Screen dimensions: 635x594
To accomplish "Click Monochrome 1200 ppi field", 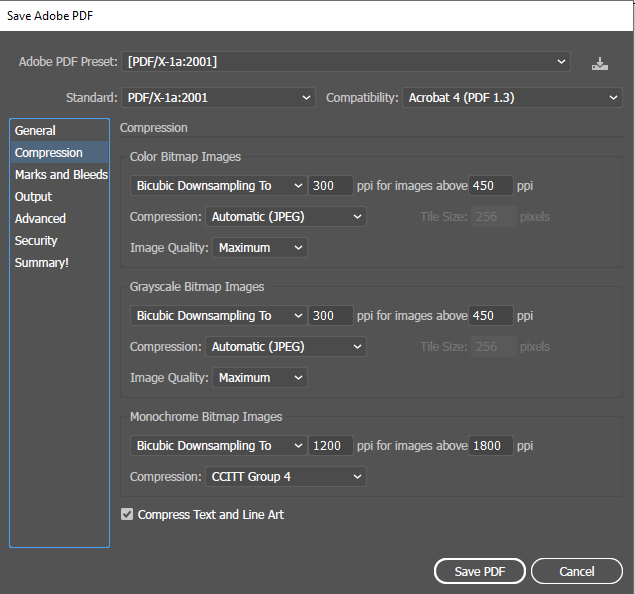I will (331, 446).
